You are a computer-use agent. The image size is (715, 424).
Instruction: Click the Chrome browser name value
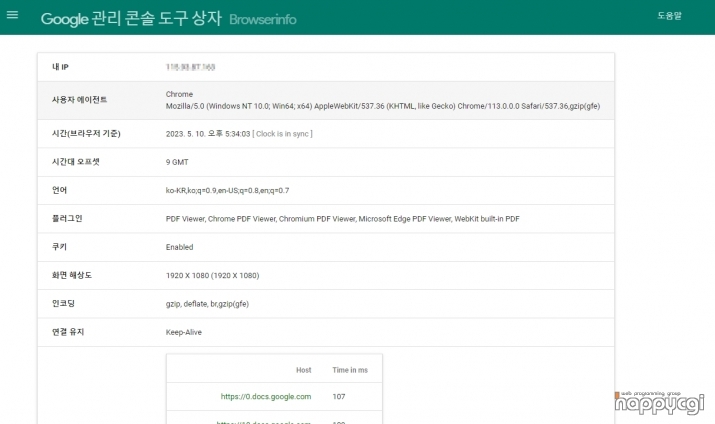(x=179, y=94)
